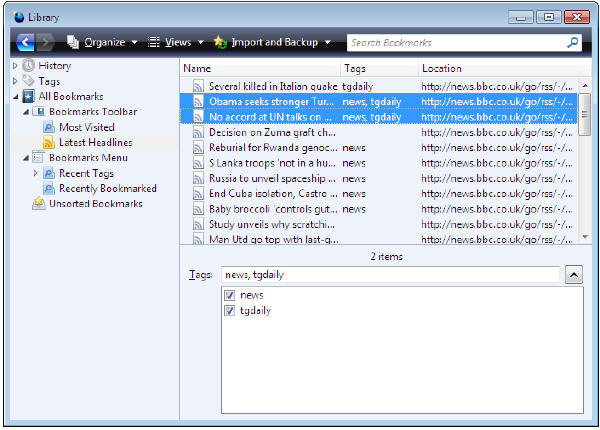
Task: Open the Import and Backup dropdown arrow
Action: click(x=328, y=42)
